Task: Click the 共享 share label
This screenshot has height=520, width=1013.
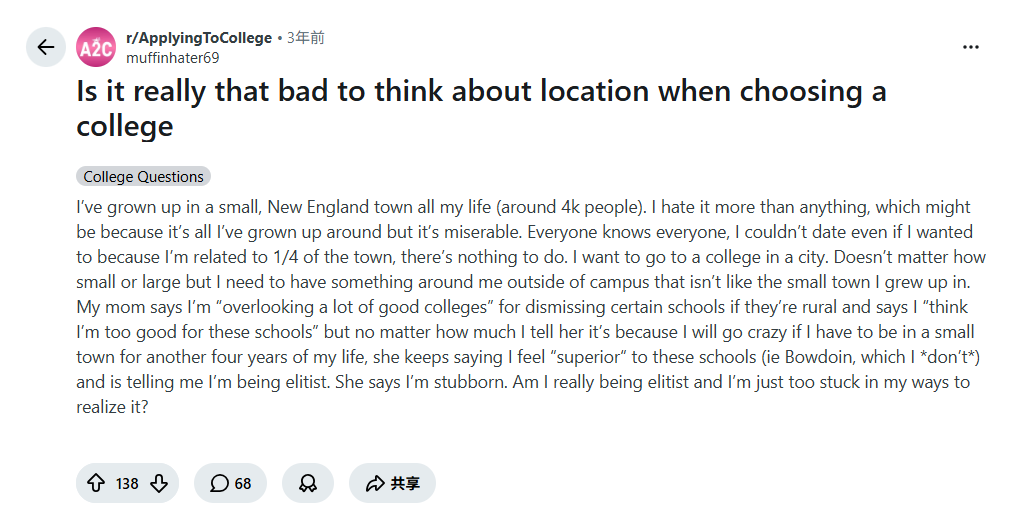Action: (405, 484)
